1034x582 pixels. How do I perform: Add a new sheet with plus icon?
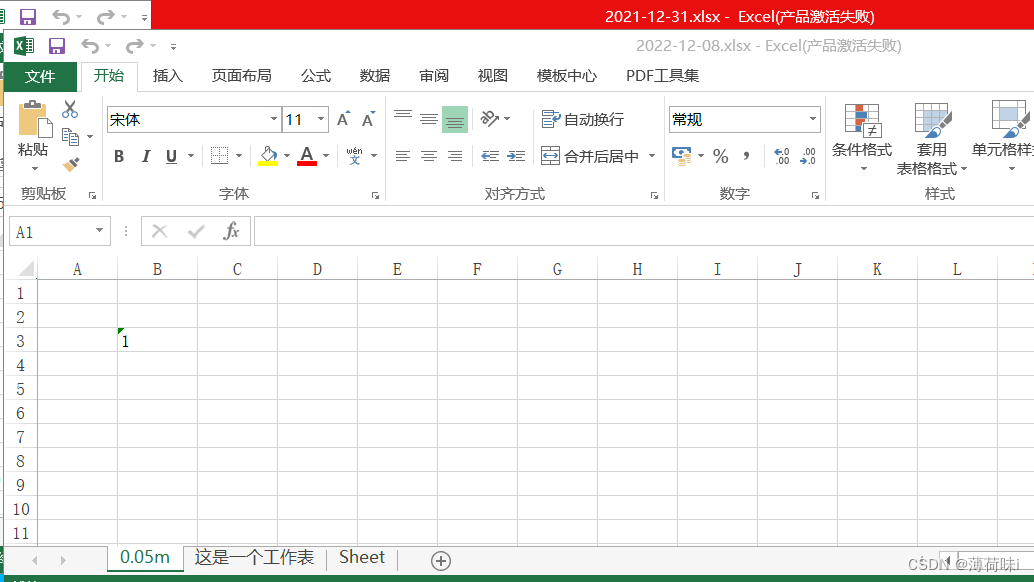tap(441, 561)
